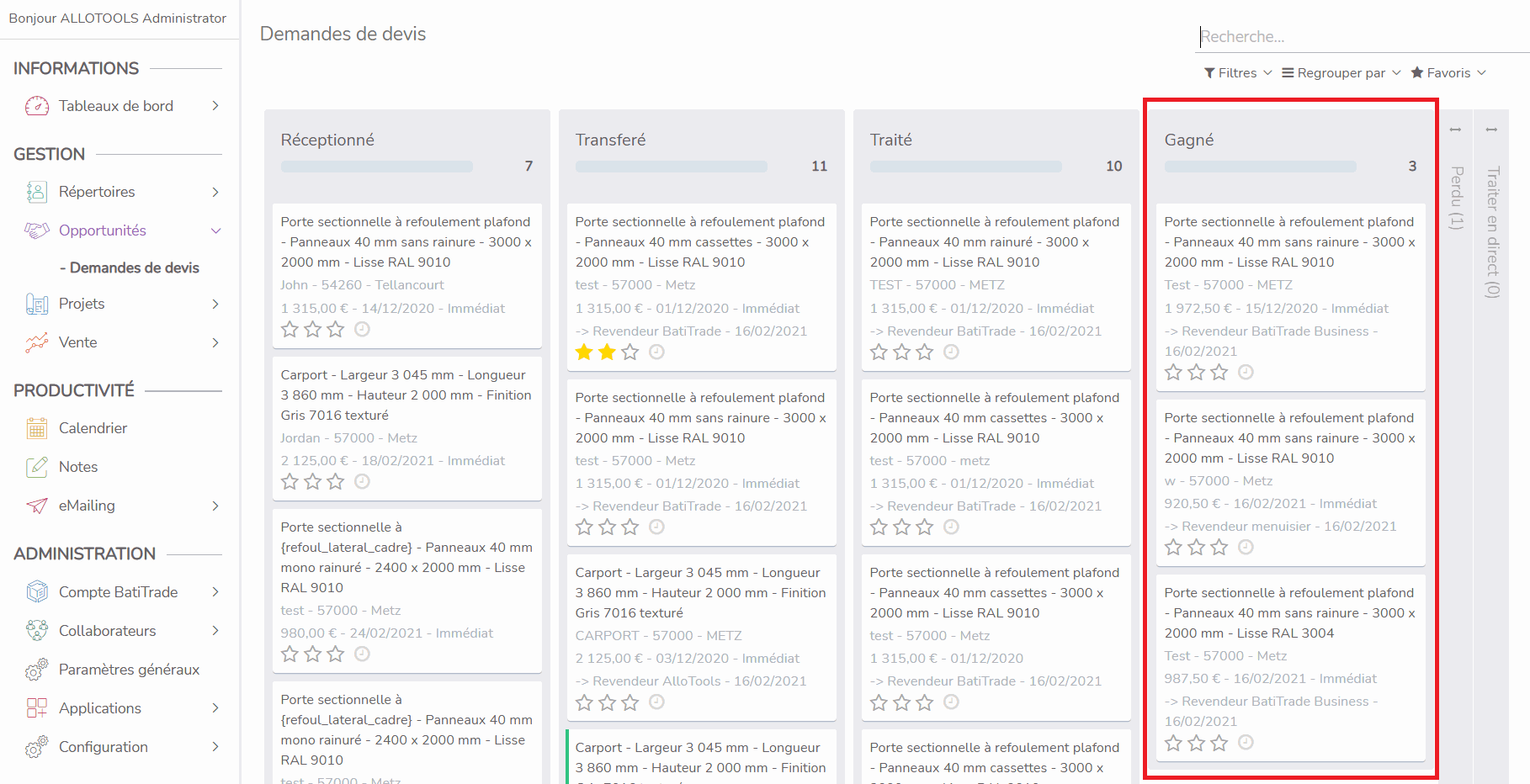Set first star on John Tellancourt card

[x=290, y=330]
